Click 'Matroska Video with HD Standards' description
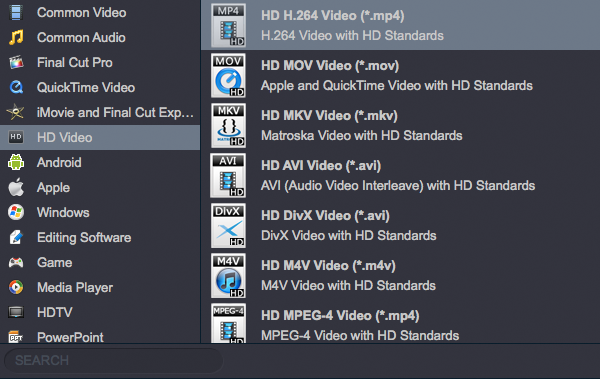The width and height of the screenshot is (600, 379). 362,136
